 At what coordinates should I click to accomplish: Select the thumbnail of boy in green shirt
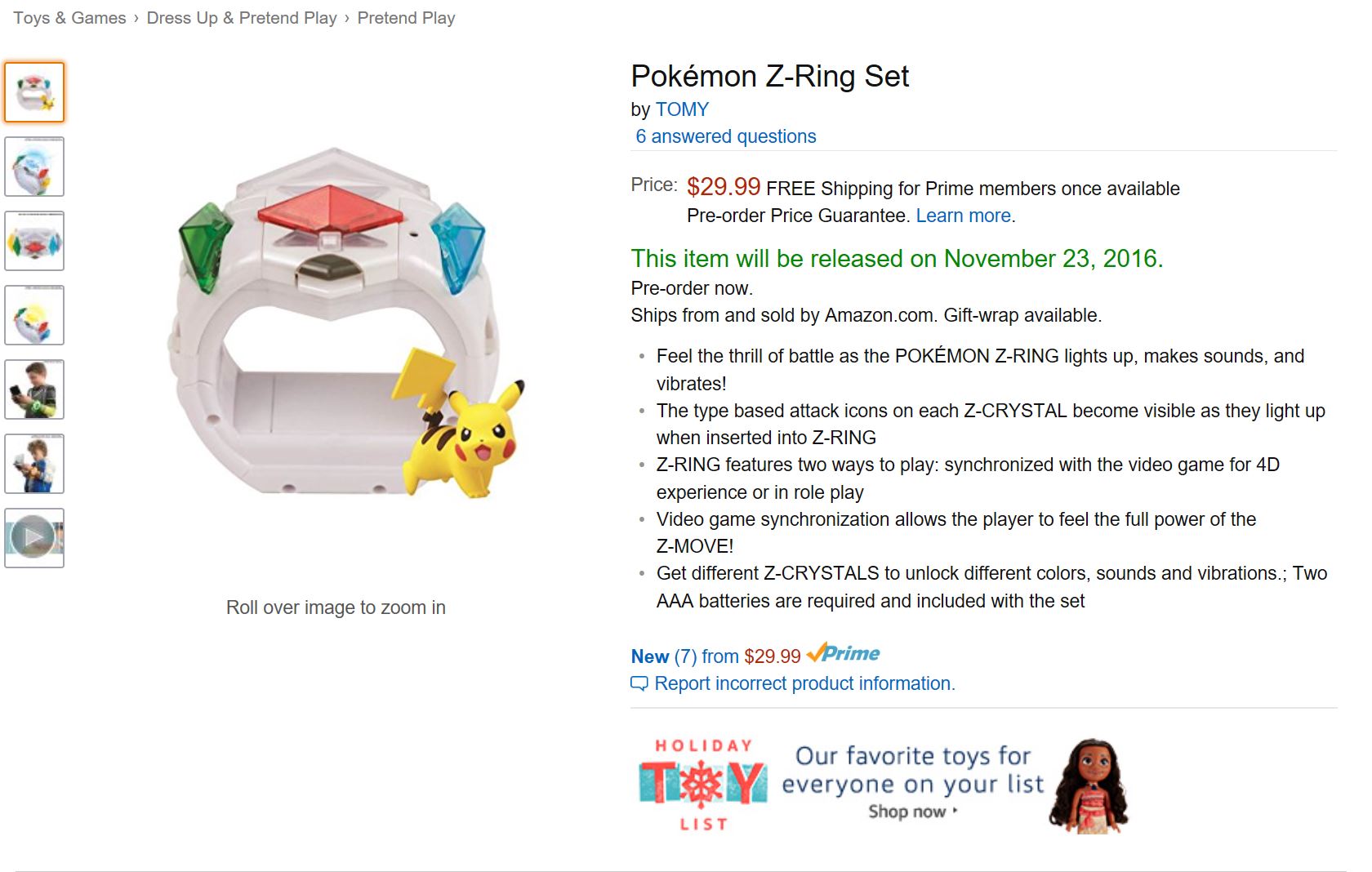click(x=34, y=389)
